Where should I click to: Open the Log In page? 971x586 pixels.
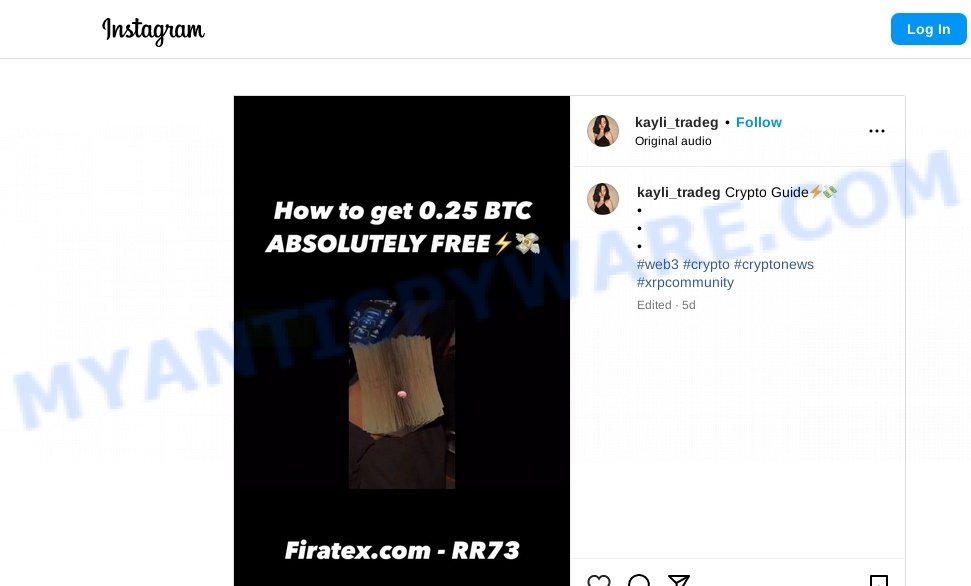point(928,29)
